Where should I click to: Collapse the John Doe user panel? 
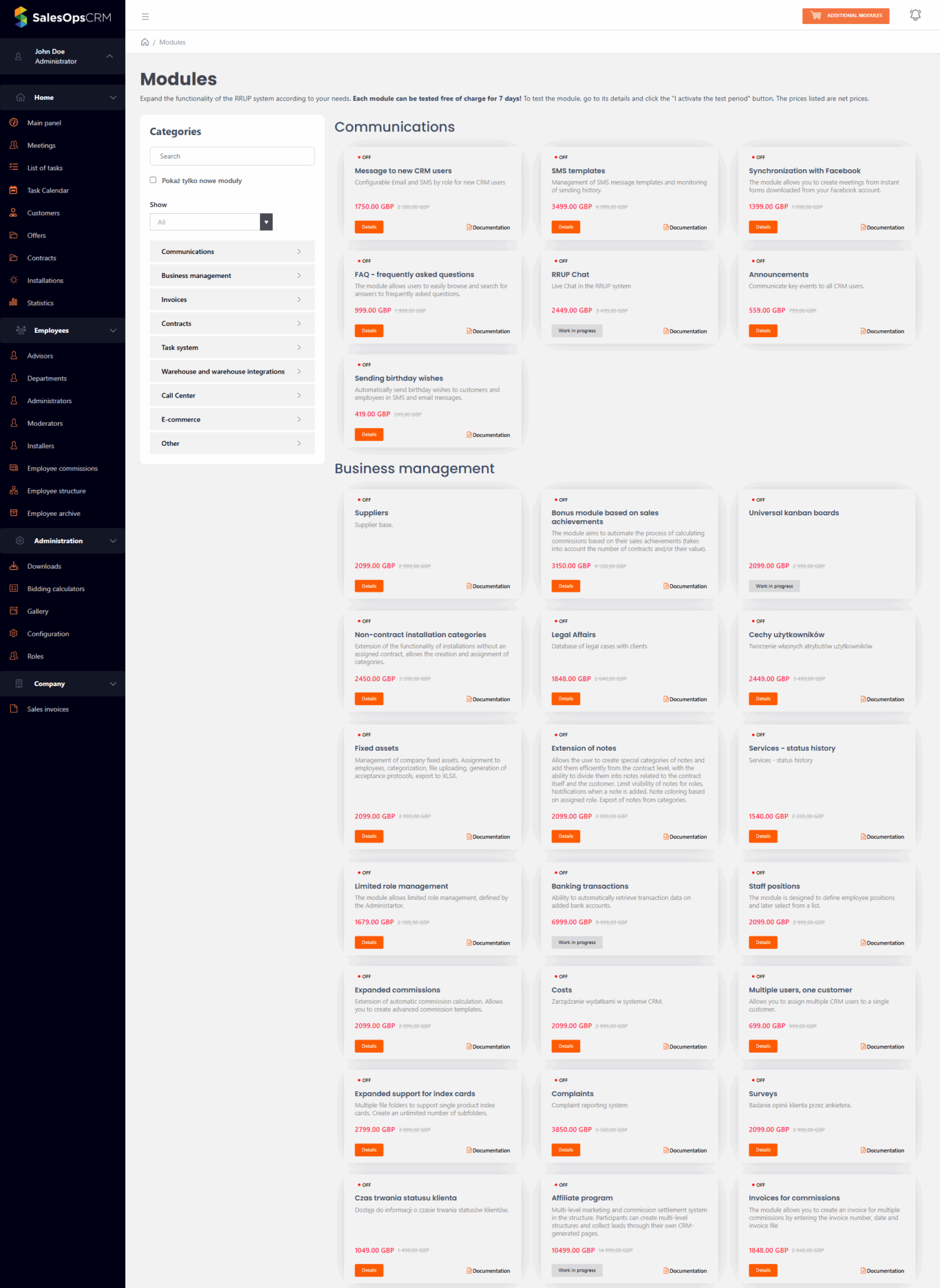point(109,57)
